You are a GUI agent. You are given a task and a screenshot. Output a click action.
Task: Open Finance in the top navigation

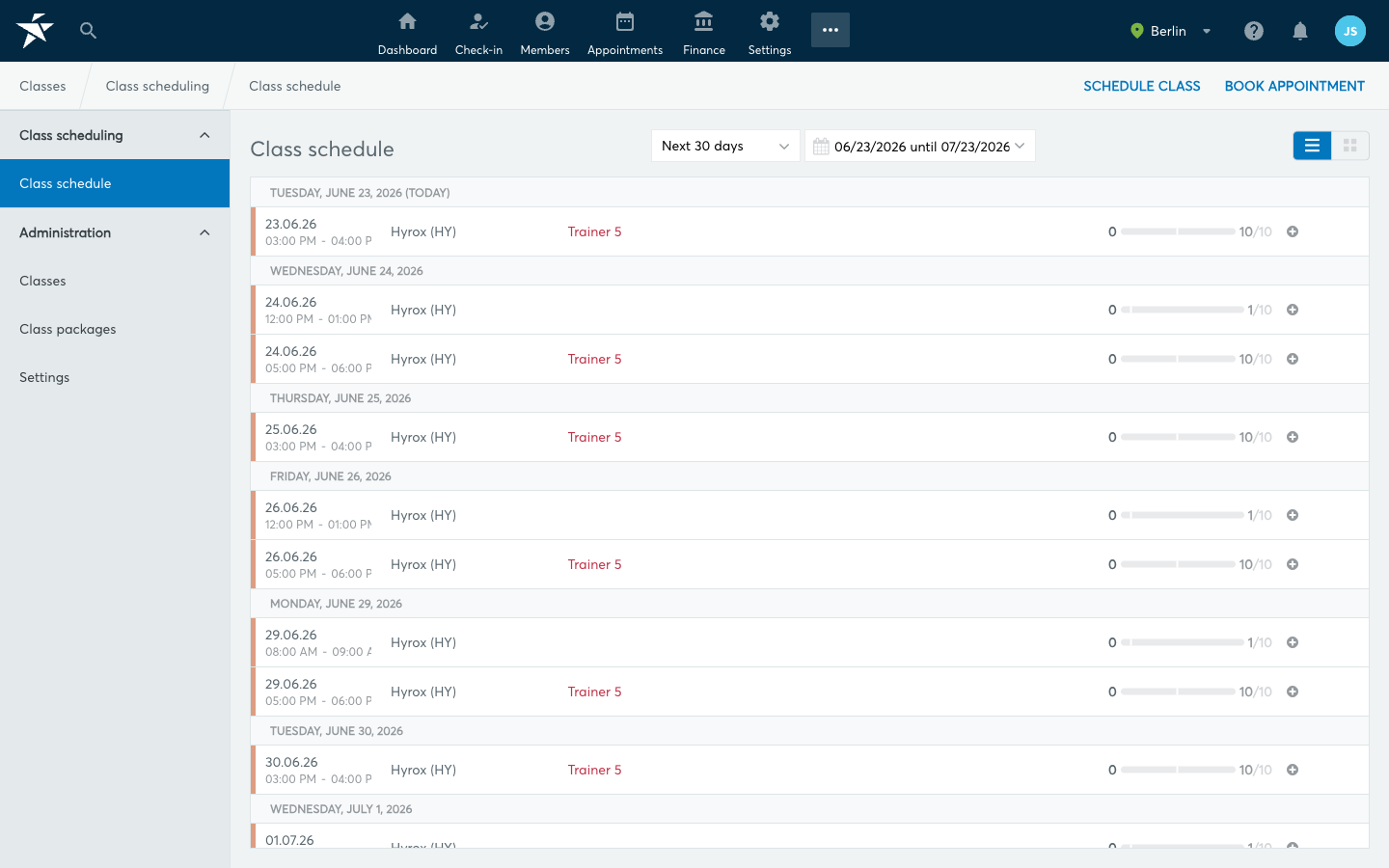(704, 32)
